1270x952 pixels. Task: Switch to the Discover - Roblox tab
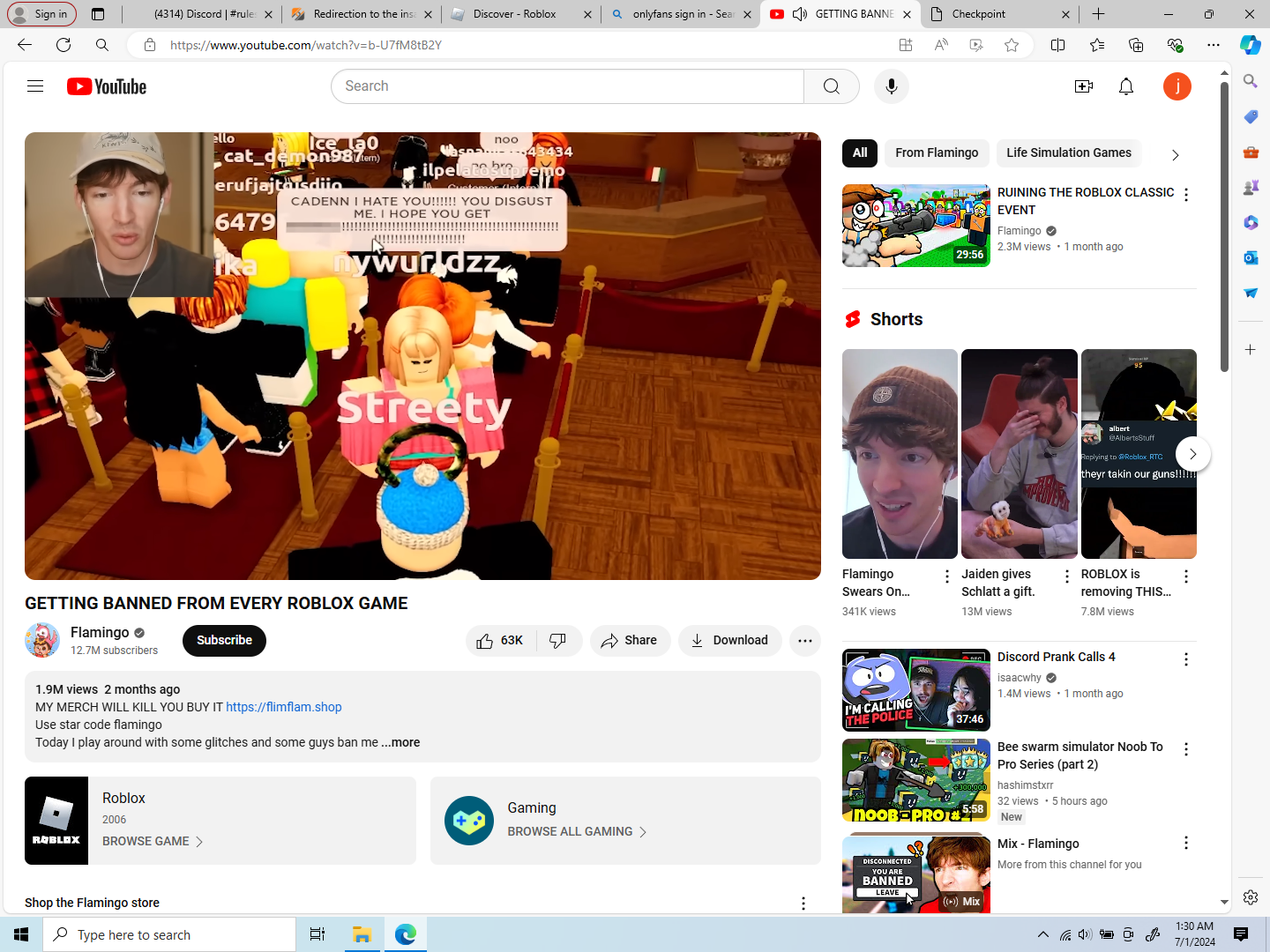tap(522, 14)
